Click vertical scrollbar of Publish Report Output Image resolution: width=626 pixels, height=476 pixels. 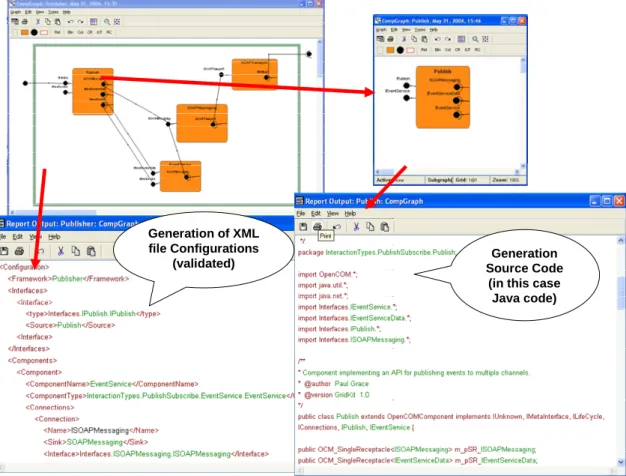tap(621, 351)
